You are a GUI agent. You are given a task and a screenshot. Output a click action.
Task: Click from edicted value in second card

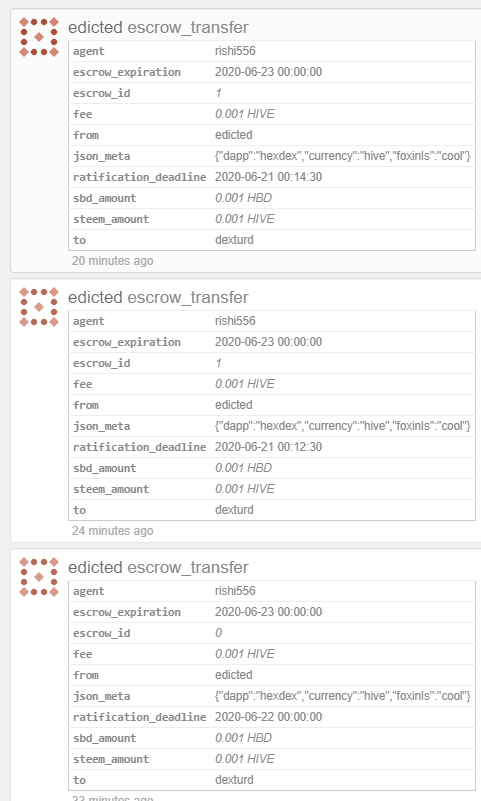click(x=233, y=405)
